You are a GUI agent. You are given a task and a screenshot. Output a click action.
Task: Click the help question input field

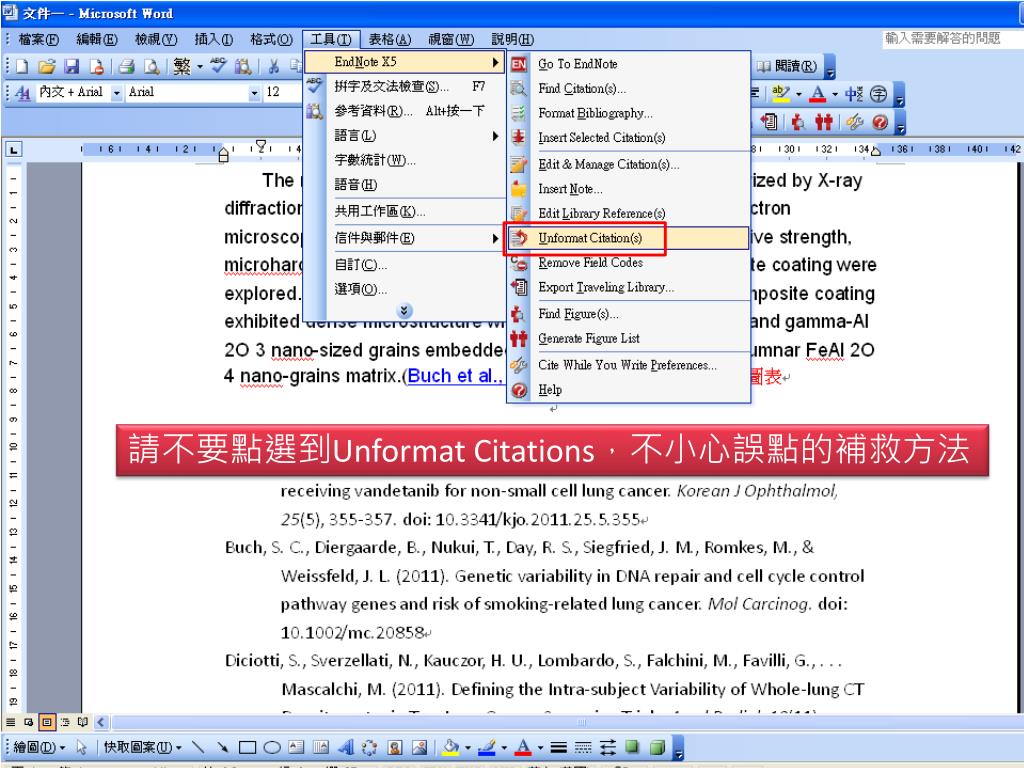pos(952,39)
